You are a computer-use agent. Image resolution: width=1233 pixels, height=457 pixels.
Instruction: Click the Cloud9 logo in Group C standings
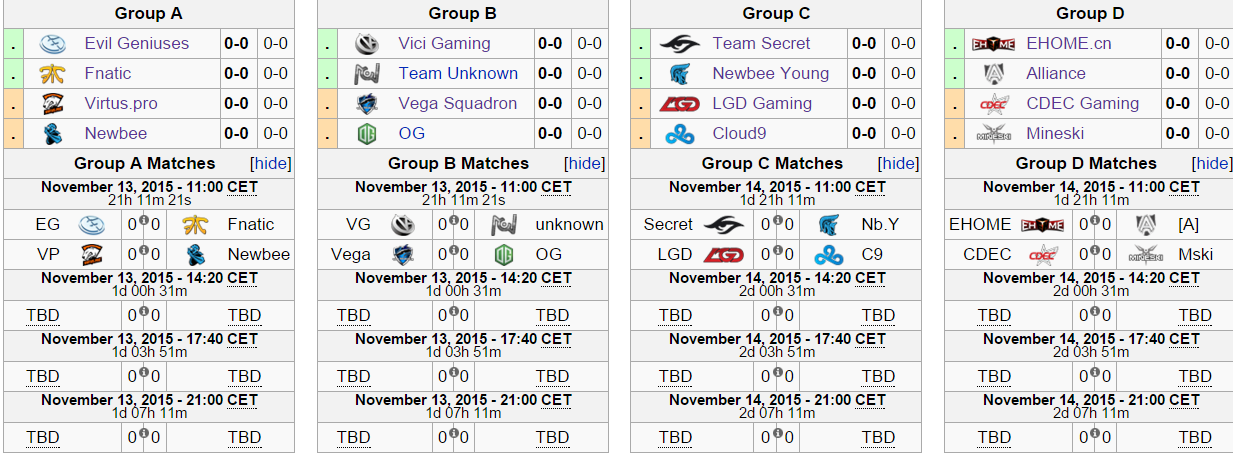[680, 134]
